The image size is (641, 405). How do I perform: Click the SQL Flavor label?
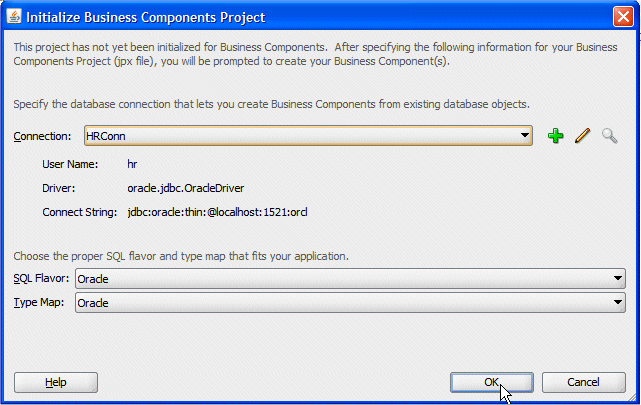pyautogui.click(x=41, y=278)
